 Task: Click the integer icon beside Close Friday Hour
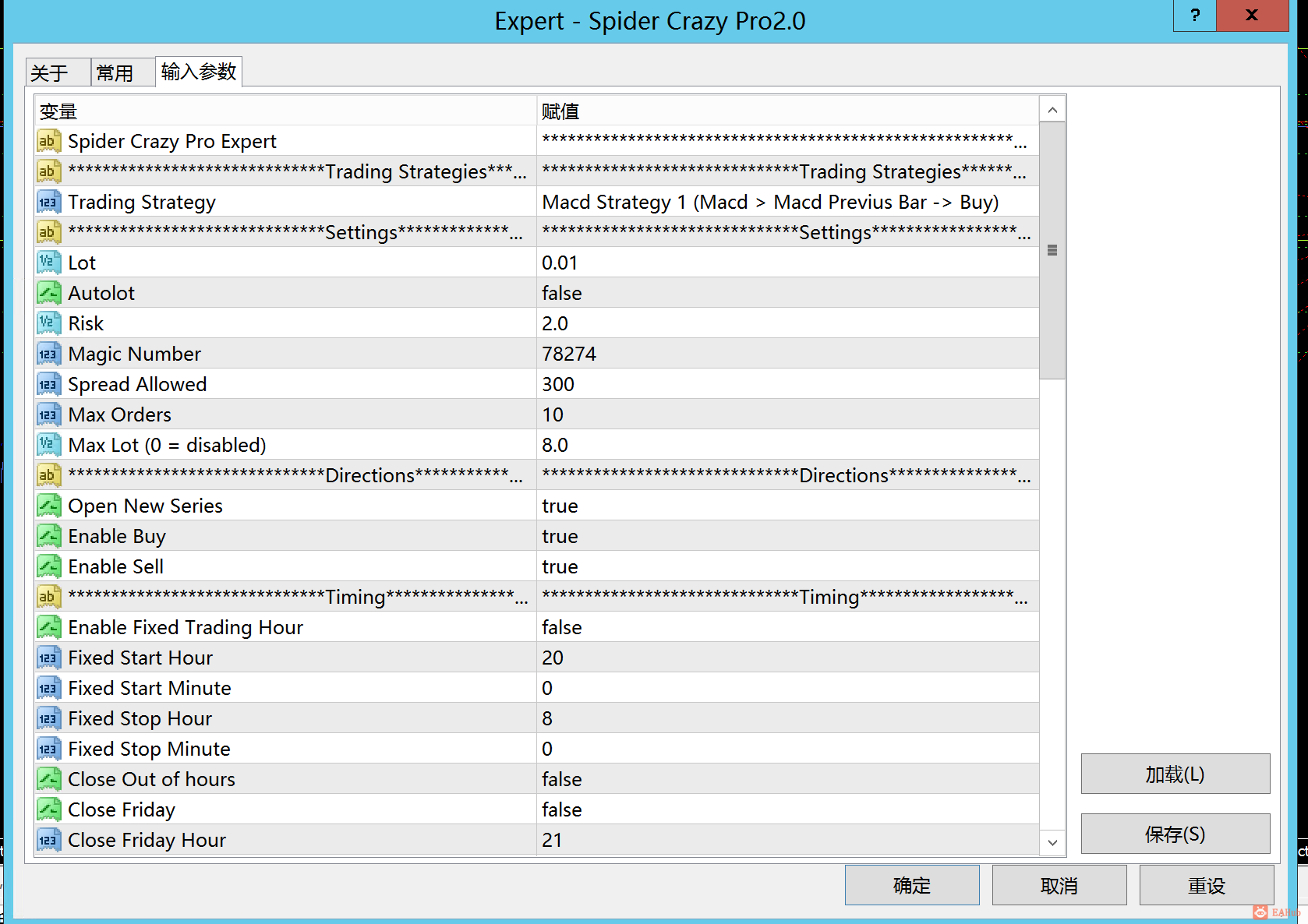coord(48,840)
